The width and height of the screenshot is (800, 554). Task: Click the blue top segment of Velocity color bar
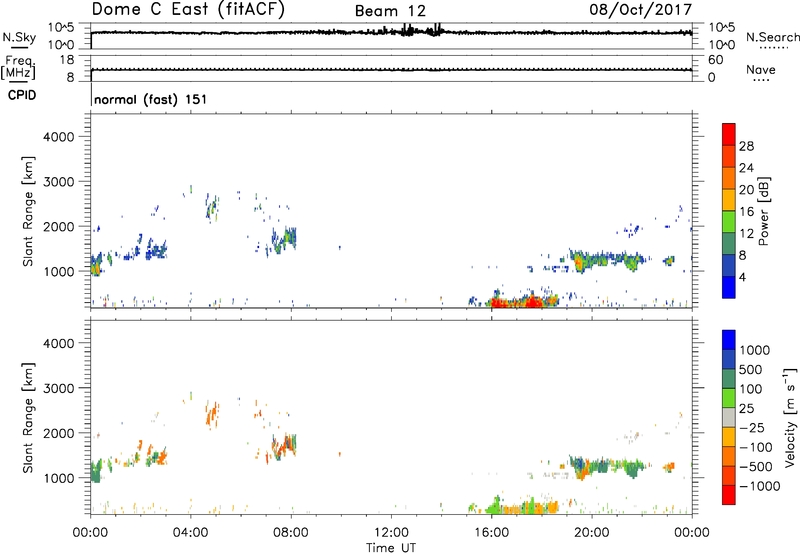729,340
